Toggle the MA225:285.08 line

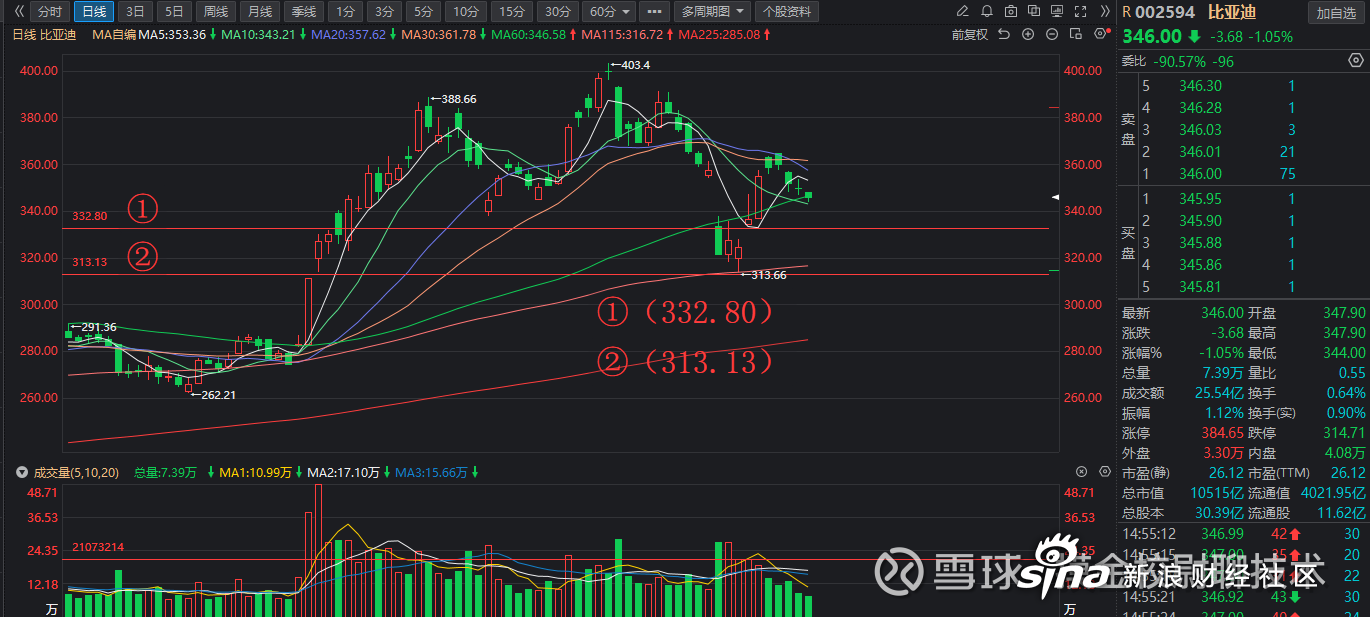[719, 34]
